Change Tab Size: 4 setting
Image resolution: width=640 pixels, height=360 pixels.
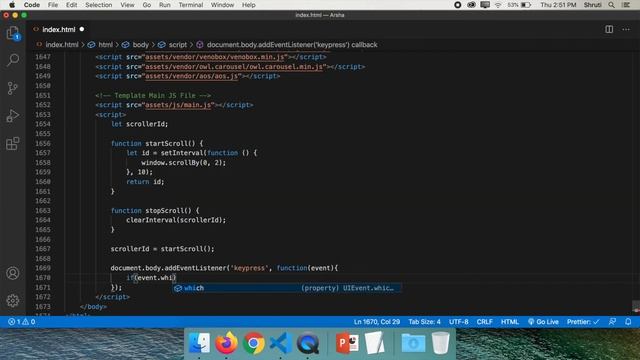coord(424,322)
